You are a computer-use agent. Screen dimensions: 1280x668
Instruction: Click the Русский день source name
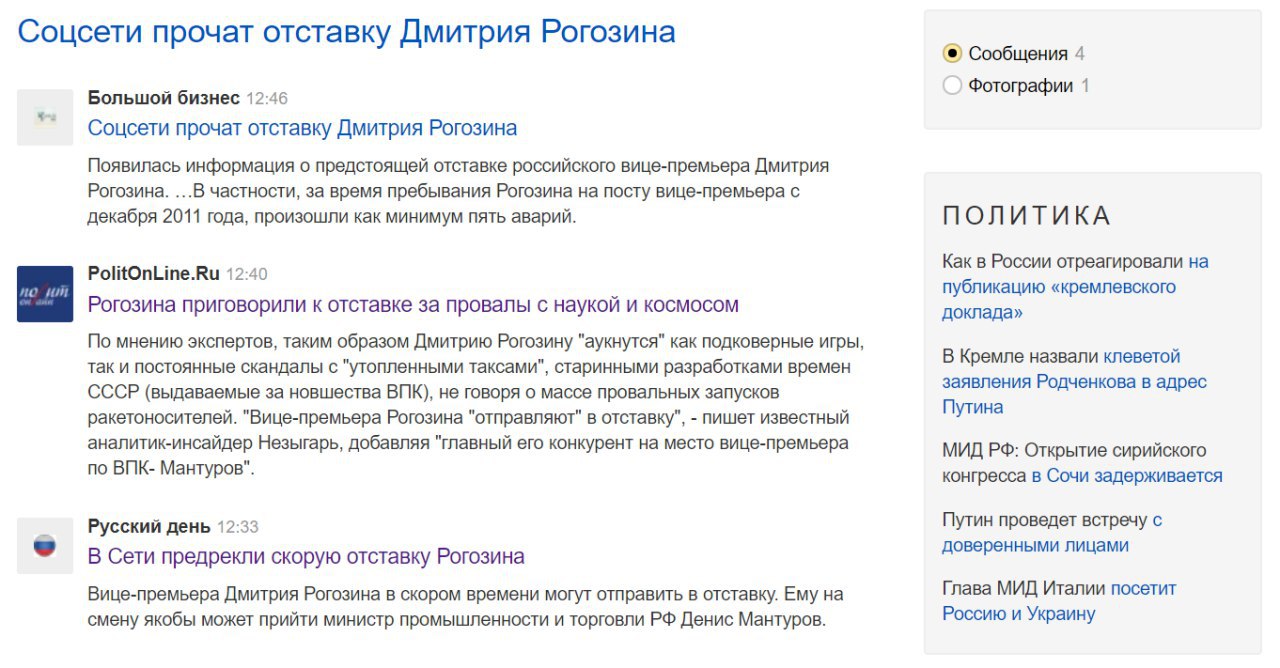pyautogui.click(x=149, y=526)
